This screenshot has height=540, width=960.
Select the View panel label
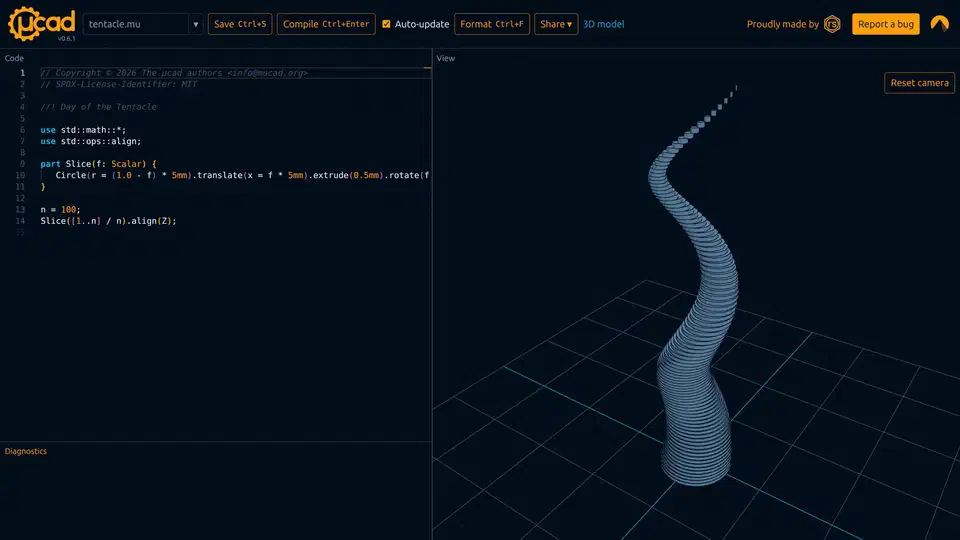[446, 58]
